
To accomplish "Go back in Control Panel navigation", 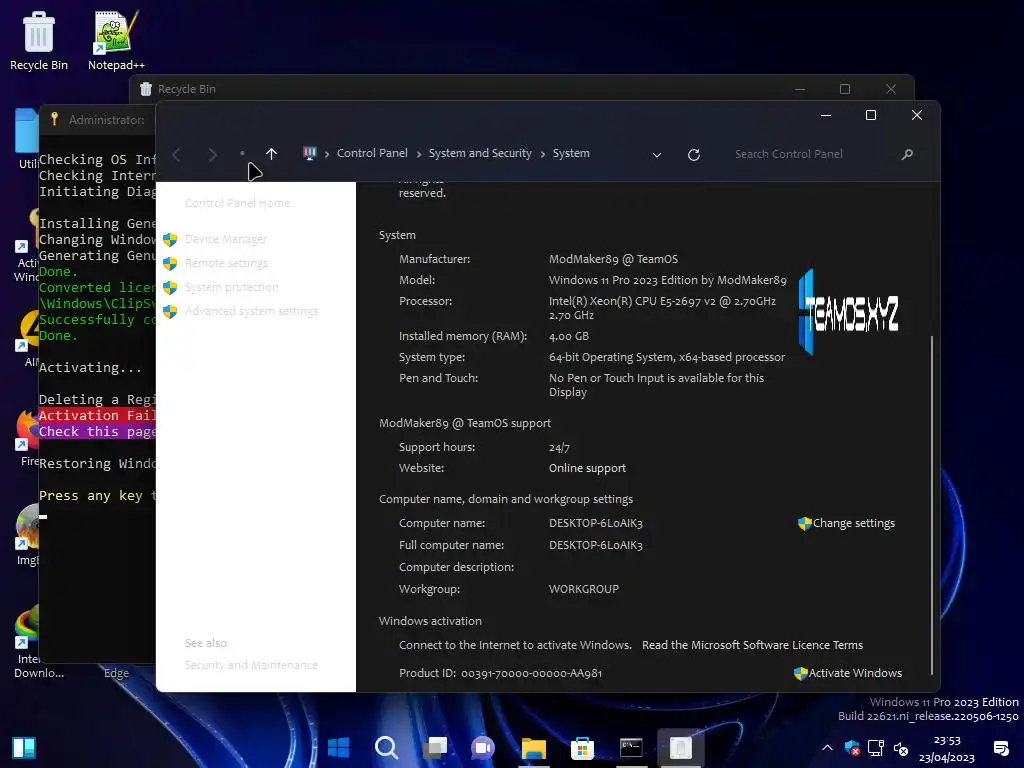I will click(x=176, y=155).
